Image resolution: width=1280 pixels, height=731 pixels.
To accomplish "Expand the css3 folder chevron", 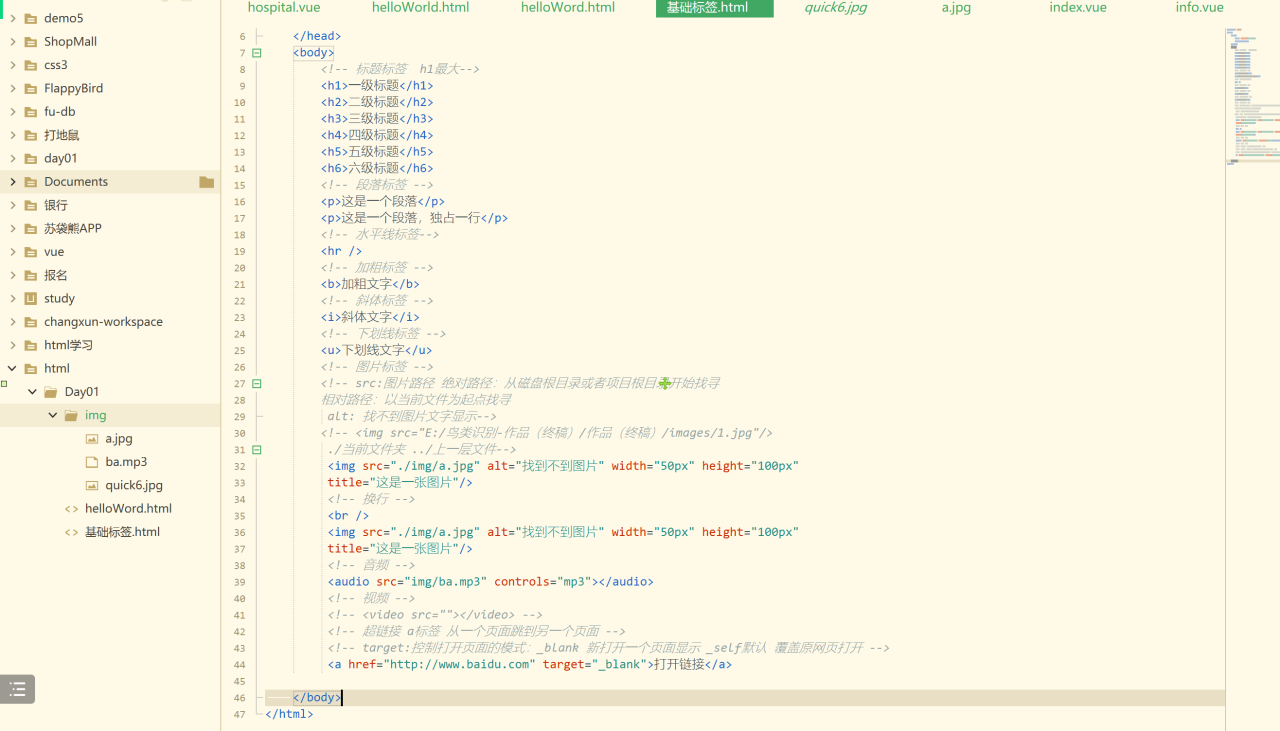I will click(12, 65).
